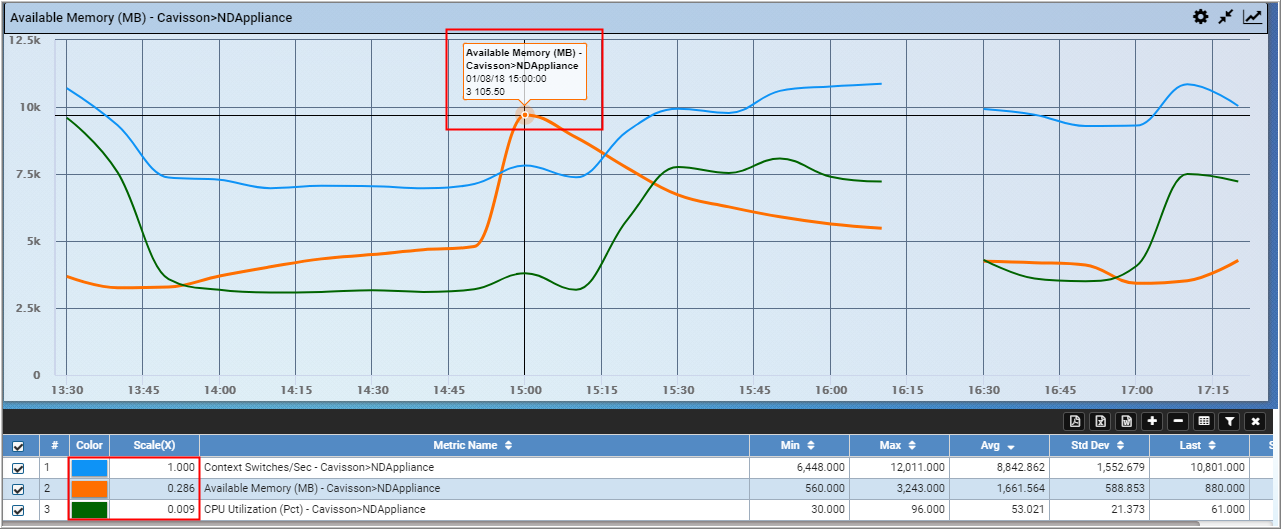This screenshot has width=1281, height=529.
Task: Uncheck CPU Utilization (Pct) row checkbox
Action: pos(18,509)
